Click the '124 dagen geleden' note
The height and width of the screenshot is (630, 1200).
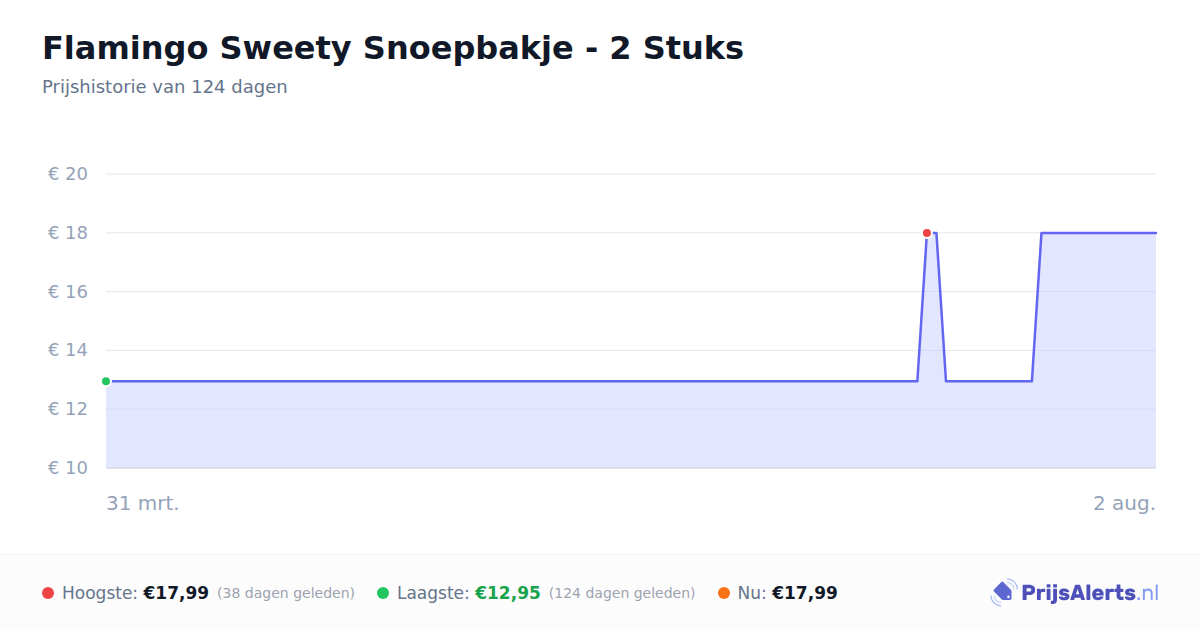click(x=622, y=593)
